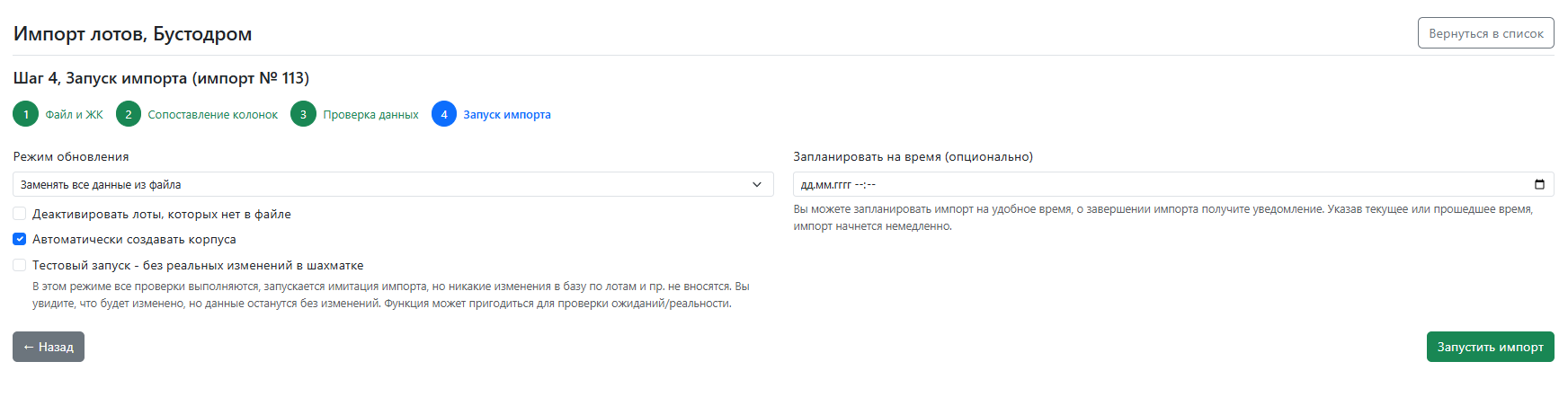Click the chevron arrow of update mode select
Image resolution: width=1568 pixels, height=397 pixels.
point(757,184)
